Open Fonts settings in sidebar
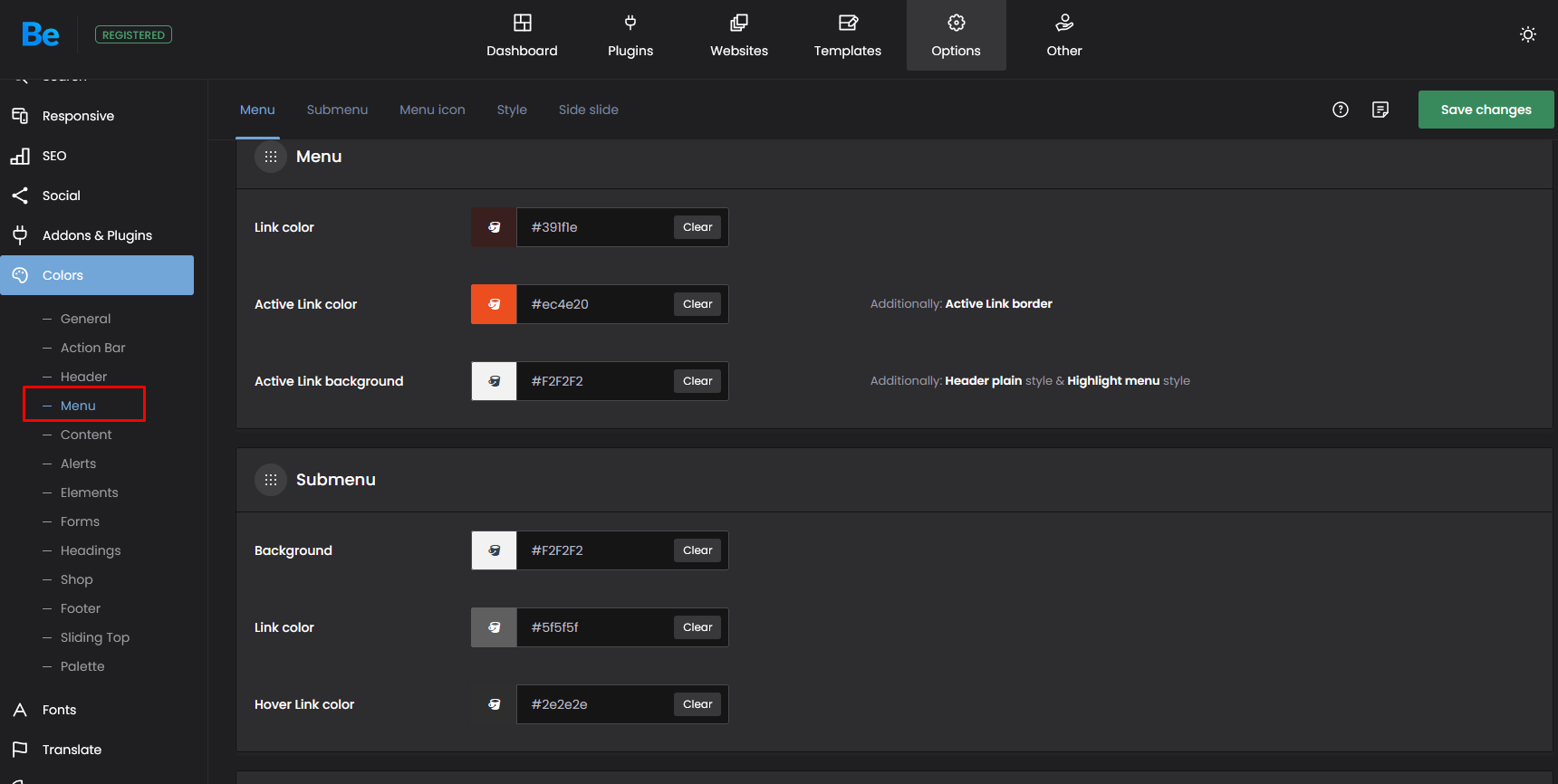1558x784 pixels. coord(97,710)
